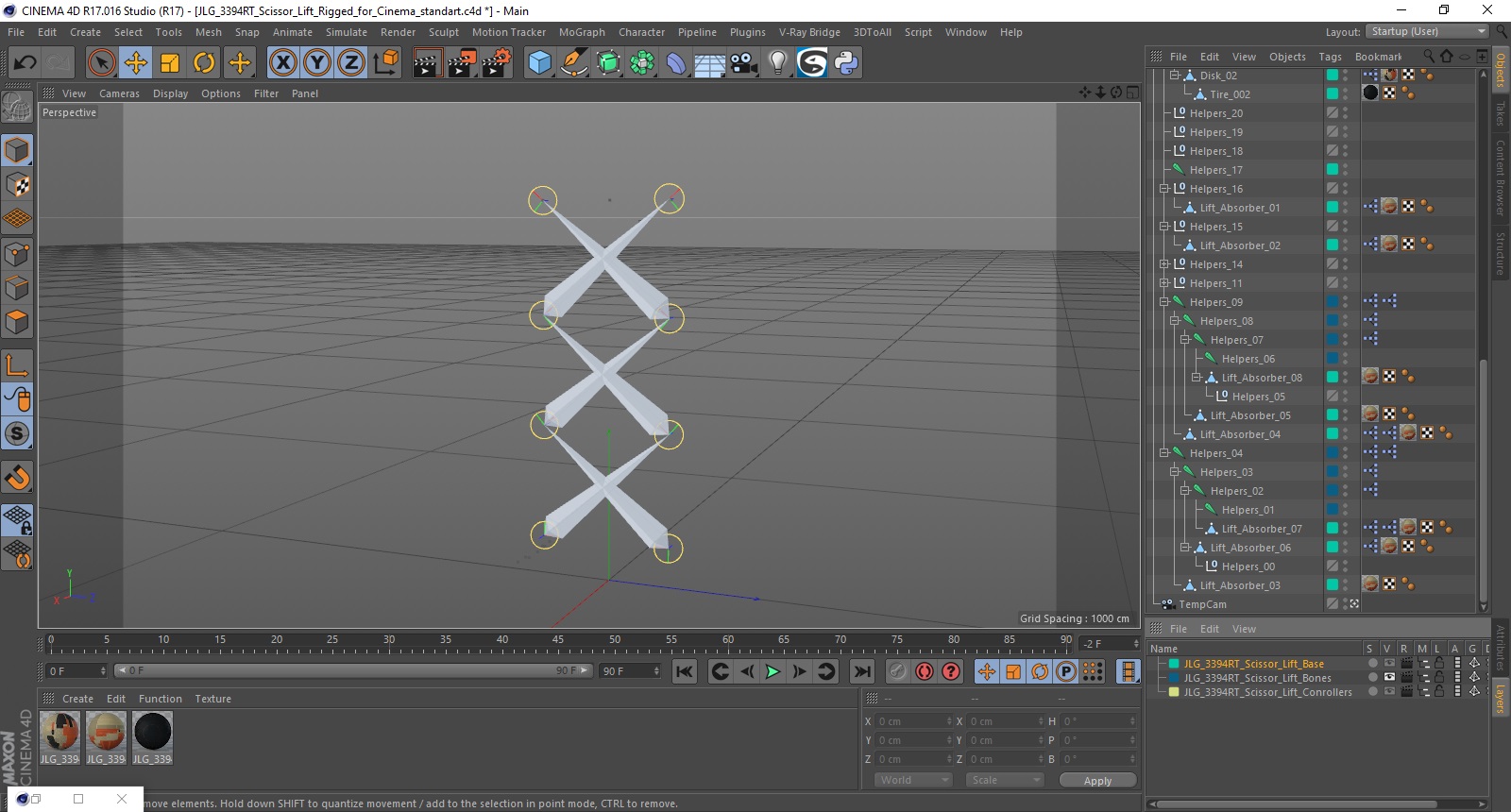Click the Record Active Objects button

(897, 671)
